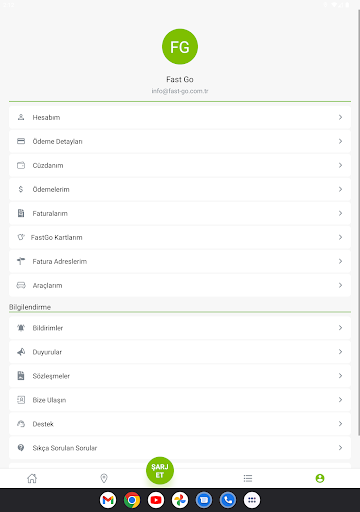Tap the FG profile avatar
The height and width of the screenshot is (512, 360).
coord(180,47)
